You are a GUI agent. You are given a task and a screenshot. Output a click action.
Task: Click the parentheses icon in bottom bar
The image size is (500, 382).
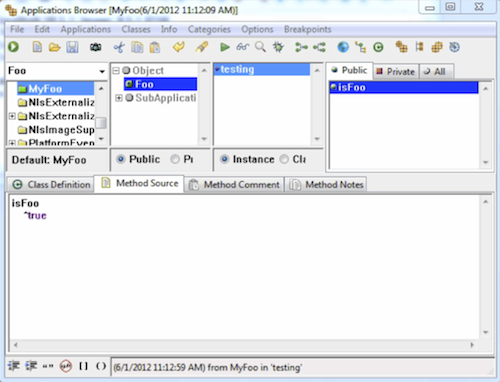(x=101, y=366)
